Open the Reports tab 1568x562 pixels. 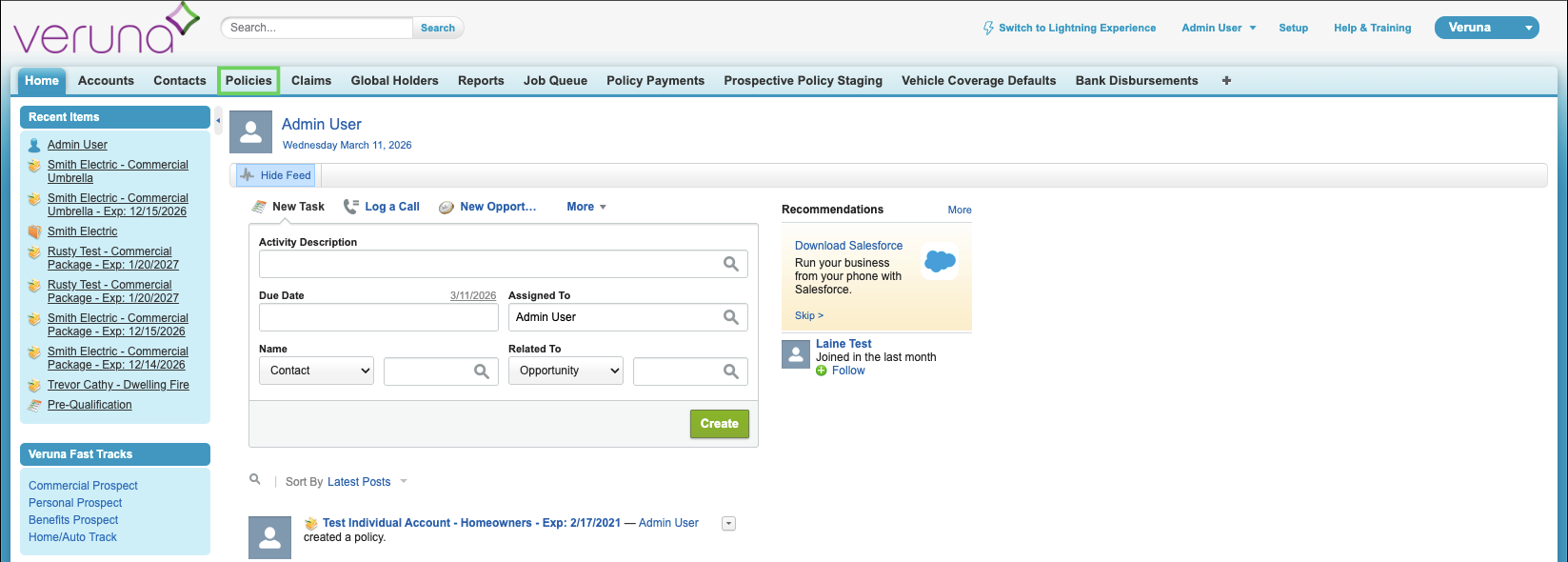[481, 81]
